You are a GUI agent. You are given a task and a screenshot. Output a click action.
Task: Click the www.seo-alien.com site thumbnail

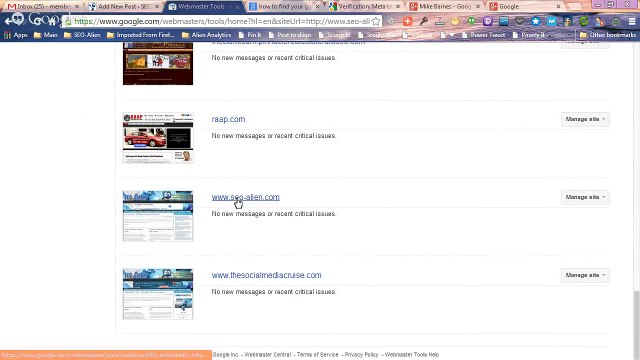point(158,216)
